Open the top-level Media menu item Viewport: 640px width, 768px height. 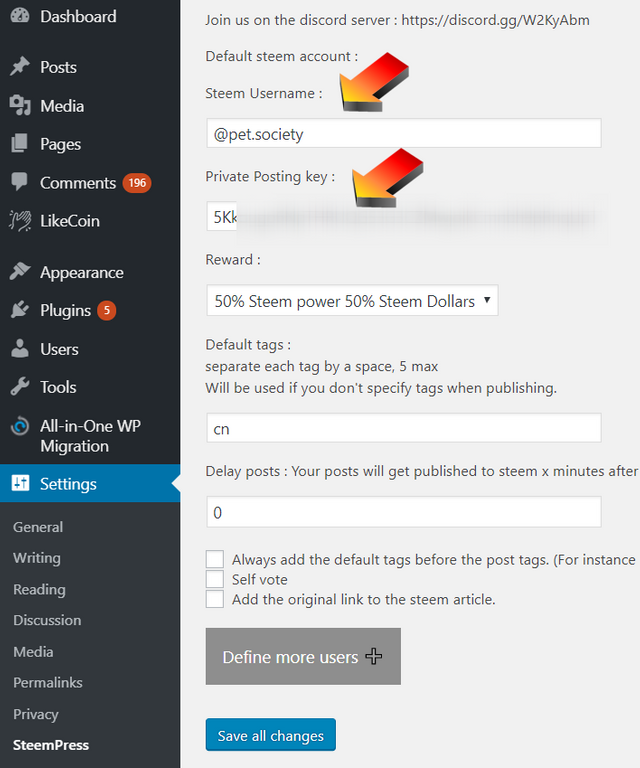pos(62,106)
